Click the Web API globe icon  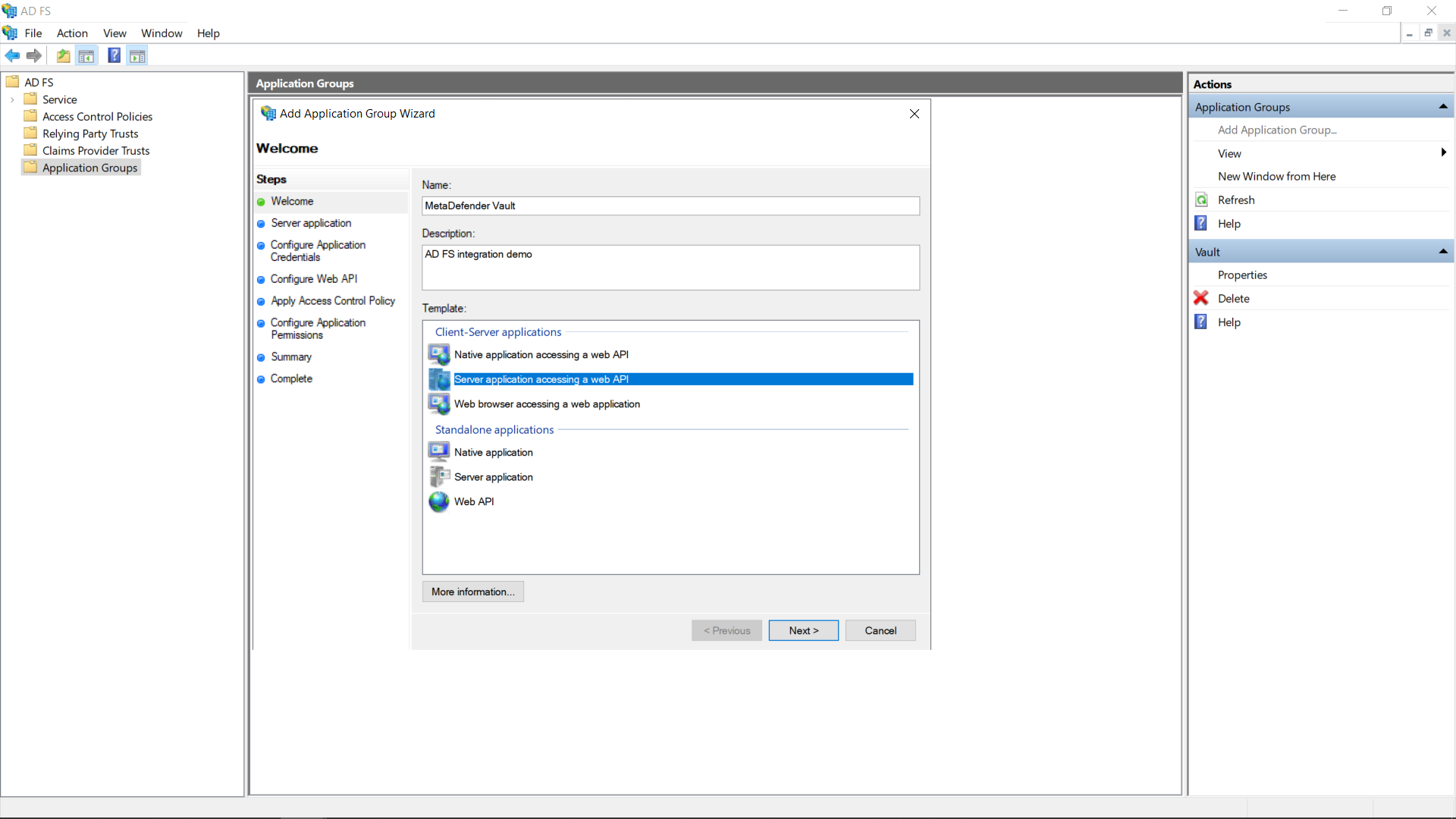439,502
